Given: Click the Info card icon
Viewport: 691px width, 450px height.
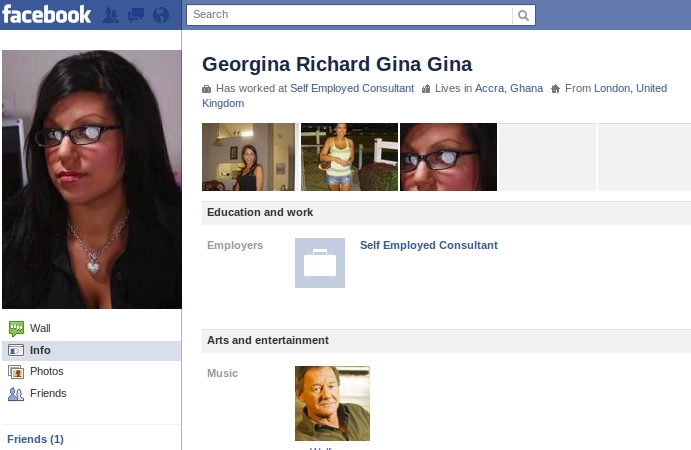Looking at the screenshot, I should coord(16,350).
